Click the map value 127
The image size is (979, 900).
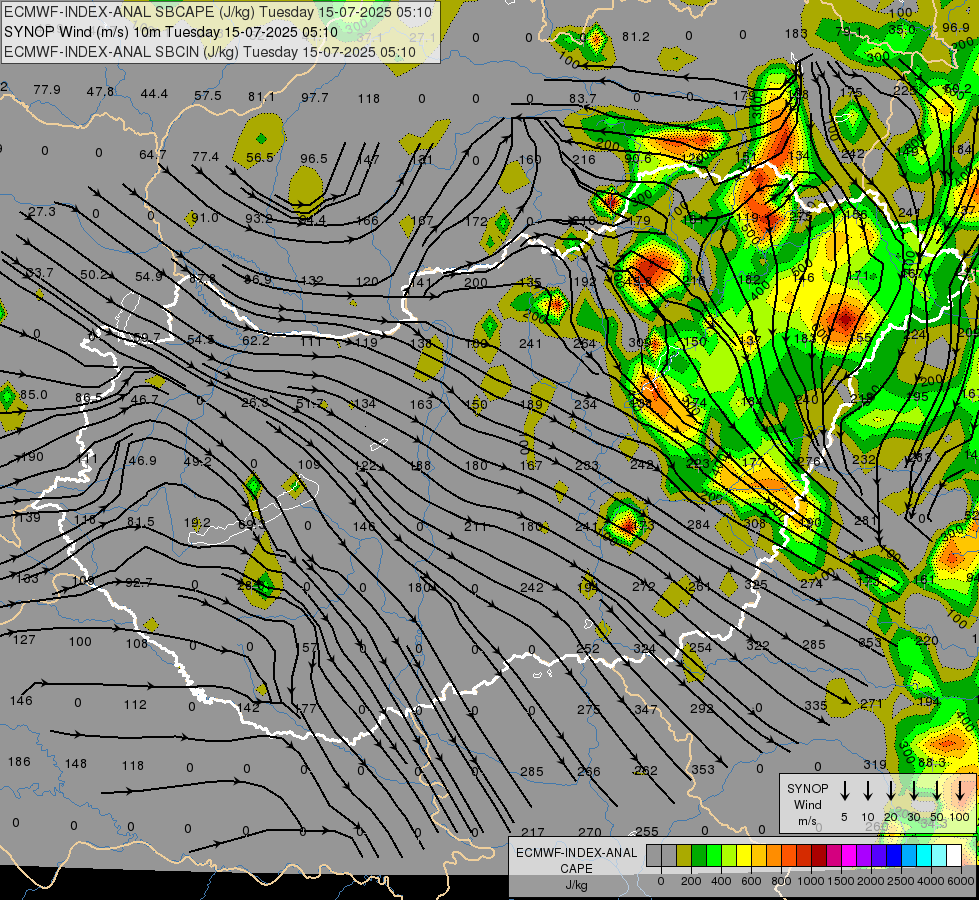24,639
